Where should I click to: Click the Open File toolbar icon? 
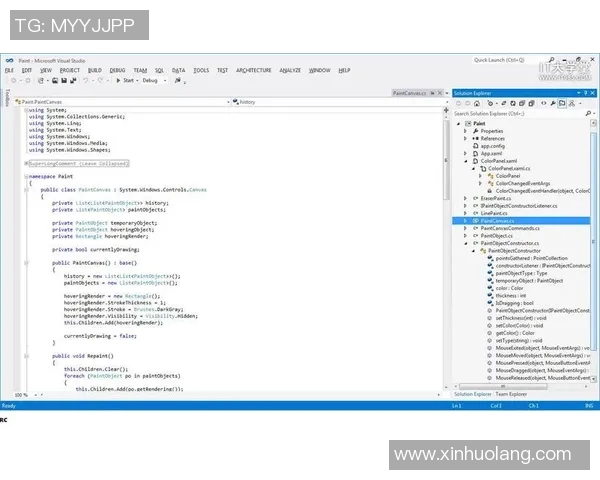pos(55,81)
